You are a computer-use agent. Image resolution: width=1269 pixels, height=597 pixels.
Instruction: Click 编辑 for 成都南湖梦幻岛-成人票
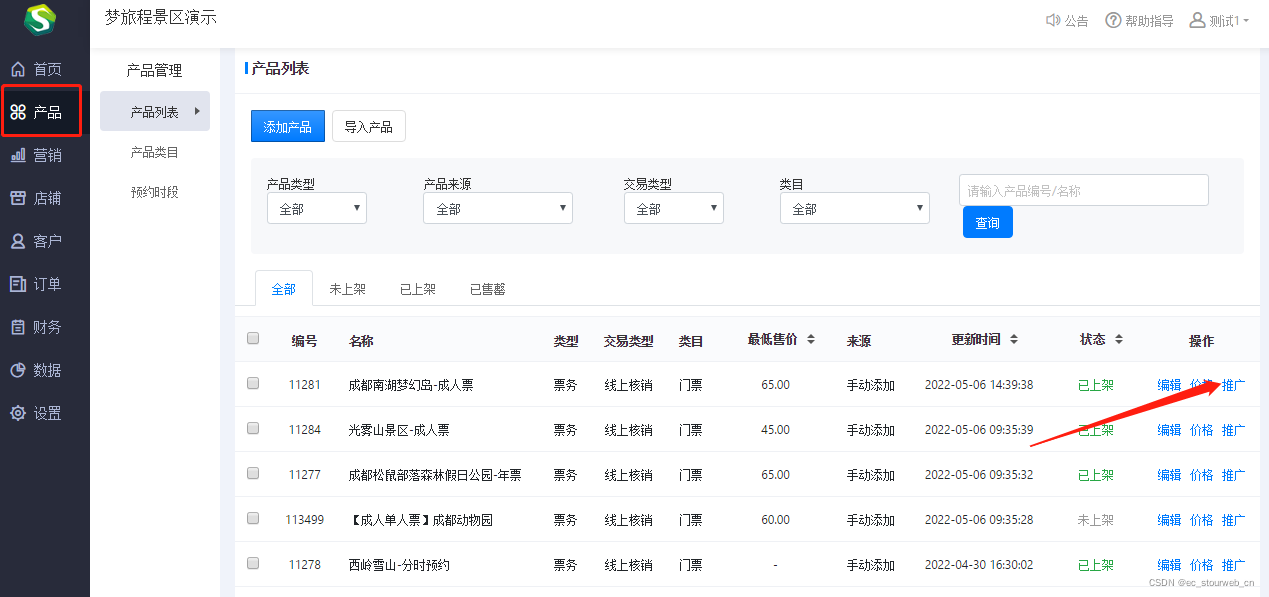(x=1169, y=385)
